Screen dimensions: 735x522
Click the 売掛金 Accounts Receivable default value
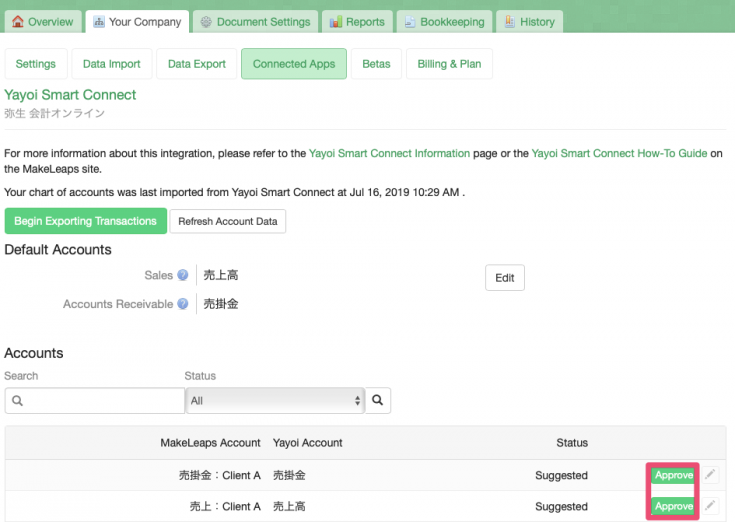pos(221,304)
